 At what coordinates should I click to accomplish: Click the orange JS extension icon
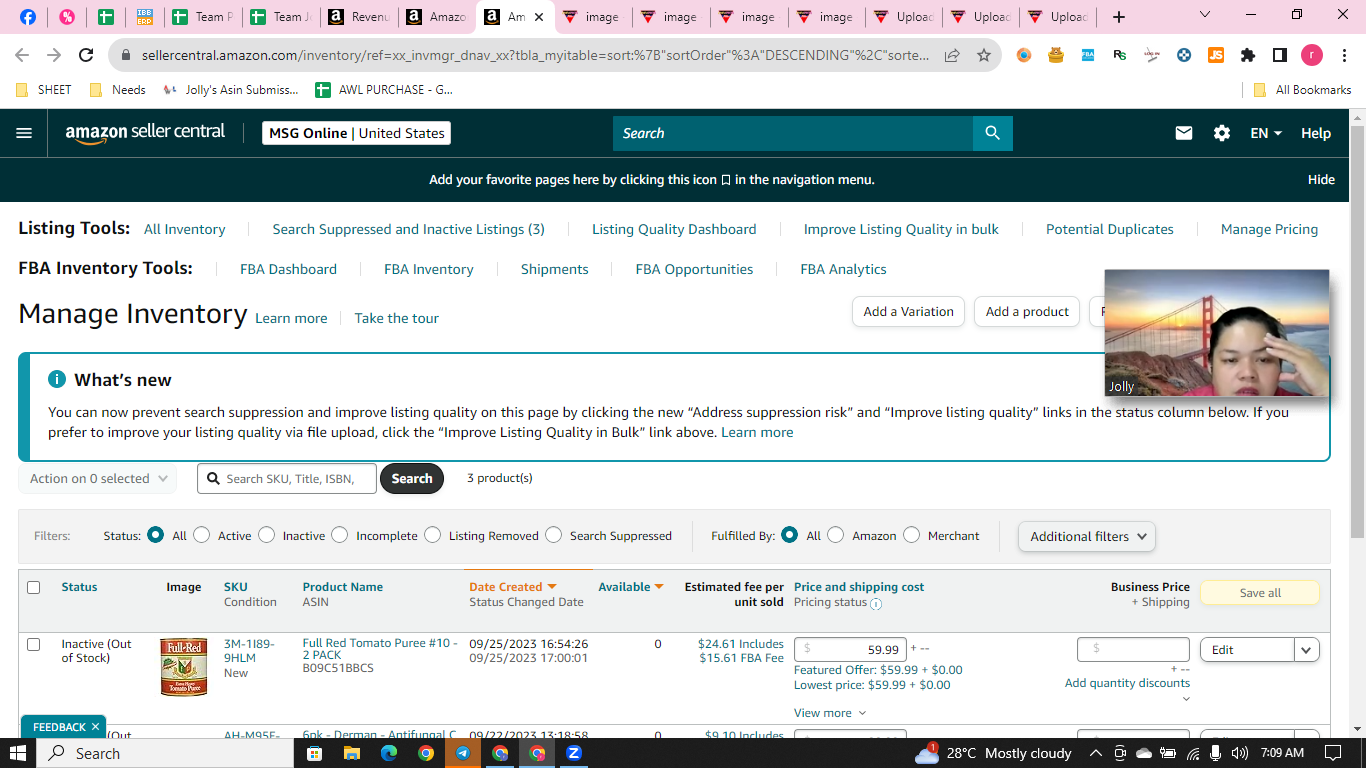1216,55
